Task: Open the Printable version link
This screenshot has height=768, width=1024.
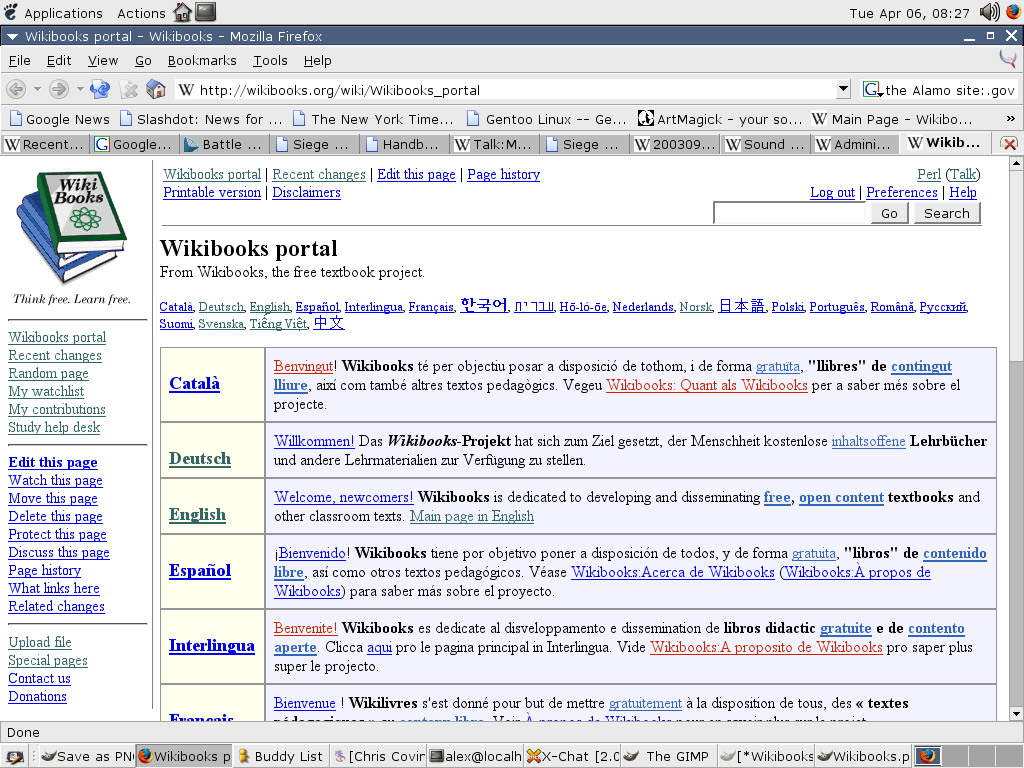Action: pyautogui.click(x=212, y=193)
